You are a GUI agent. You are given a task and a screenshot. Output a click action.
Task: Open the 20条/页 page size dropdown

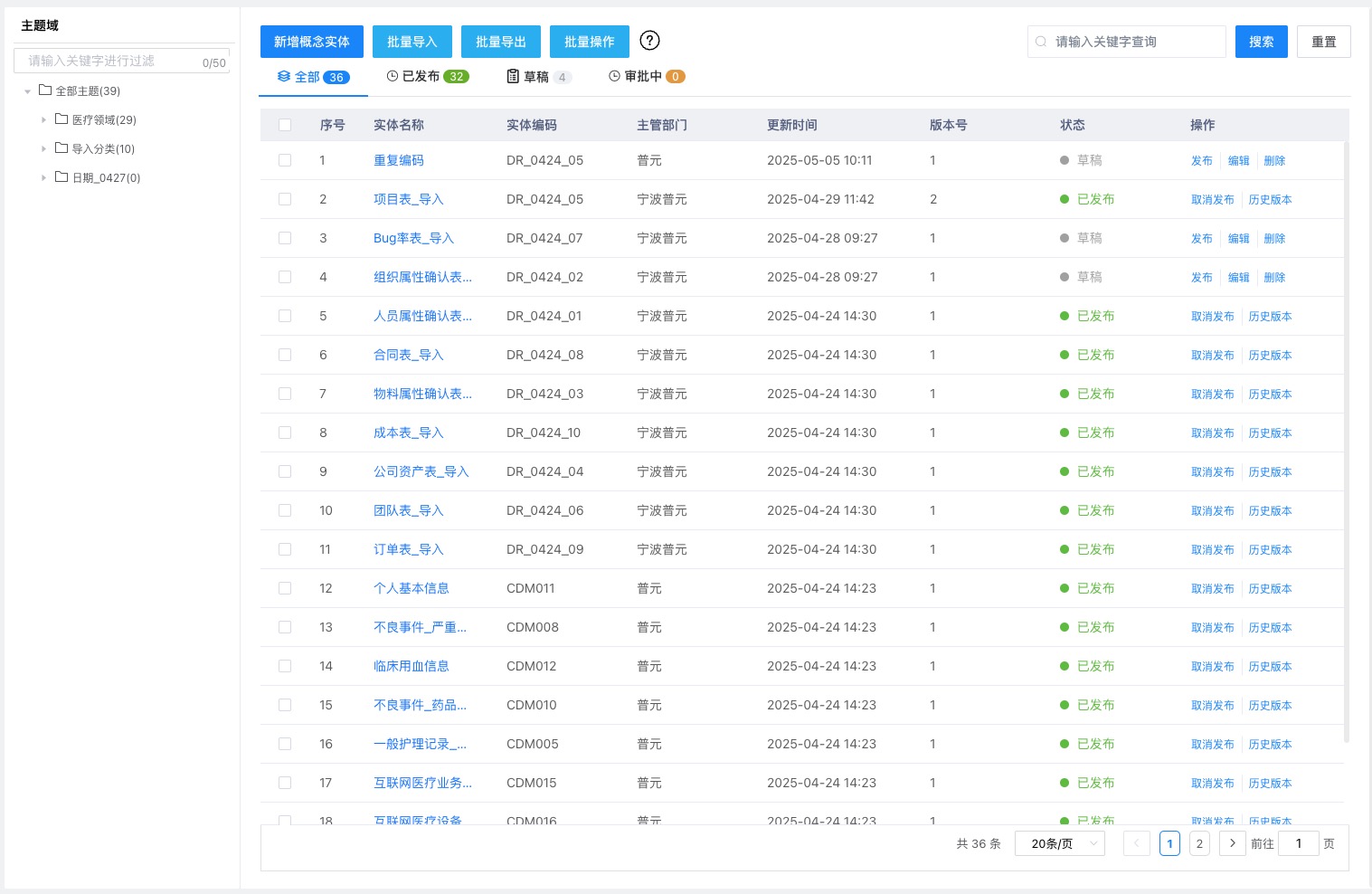coord(1059,843)
